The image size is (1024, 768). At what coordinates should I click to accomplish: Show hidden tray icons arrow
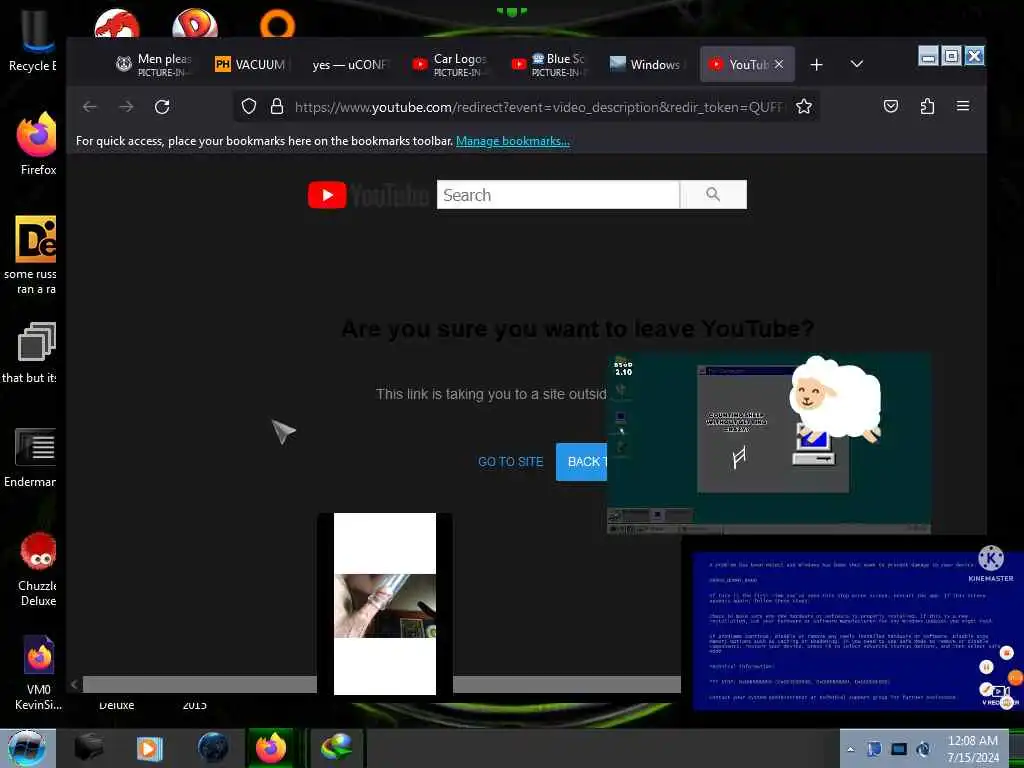coord(850,749)
